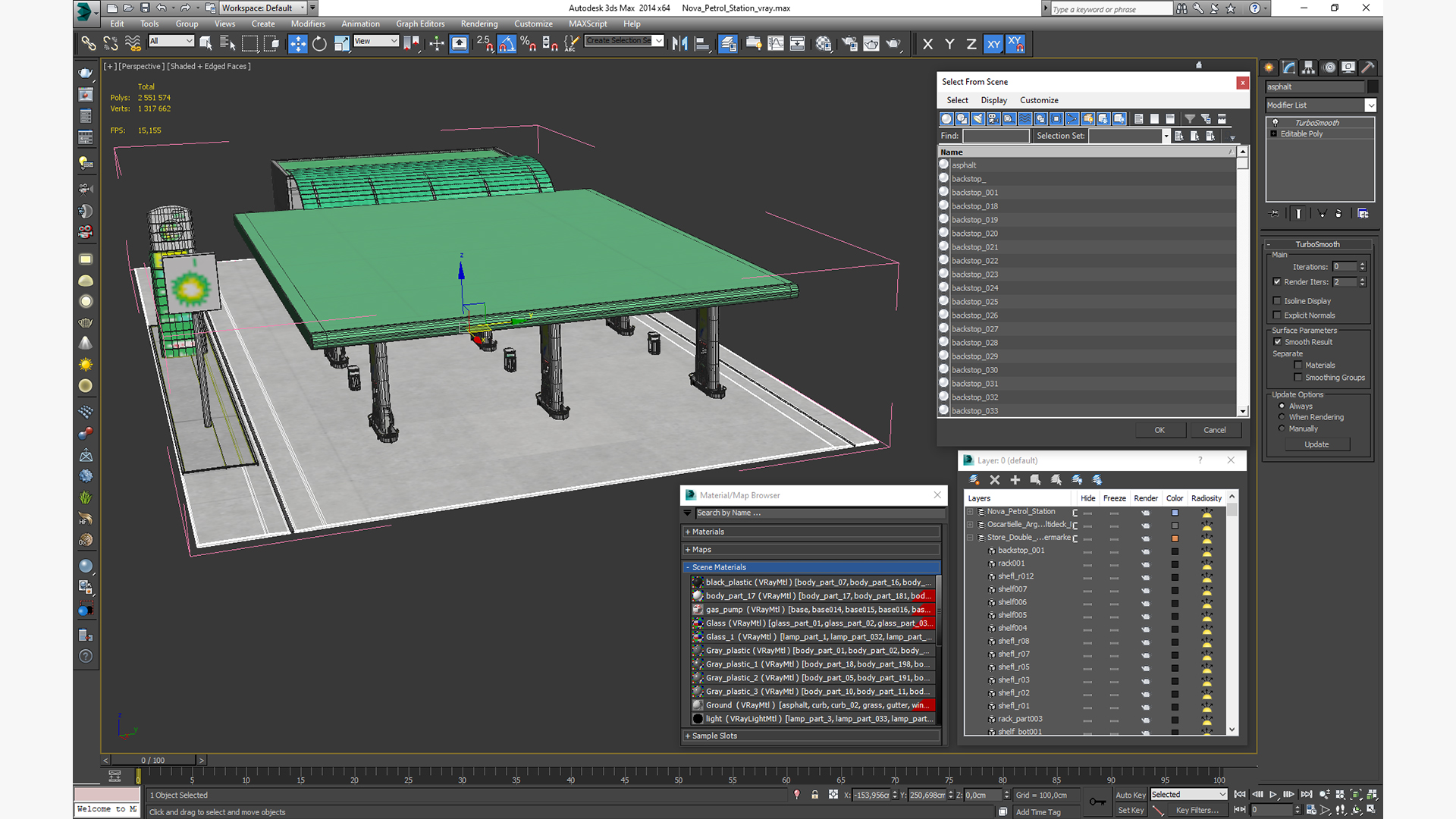The height and width of the screenshot is (819, 1456).
Task: Open the Select by Name tool
Action: [x=227, y=43]
